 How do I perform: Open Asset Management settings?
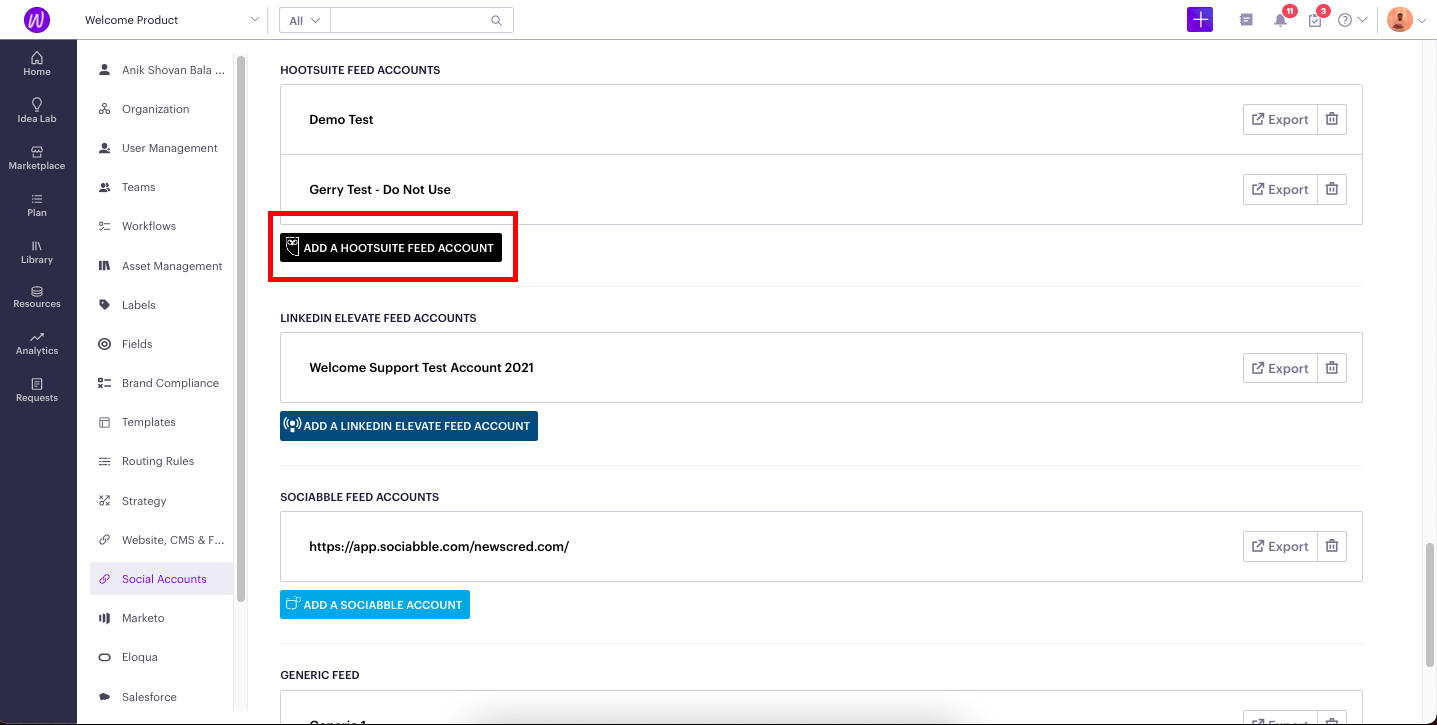coord(161,266)
